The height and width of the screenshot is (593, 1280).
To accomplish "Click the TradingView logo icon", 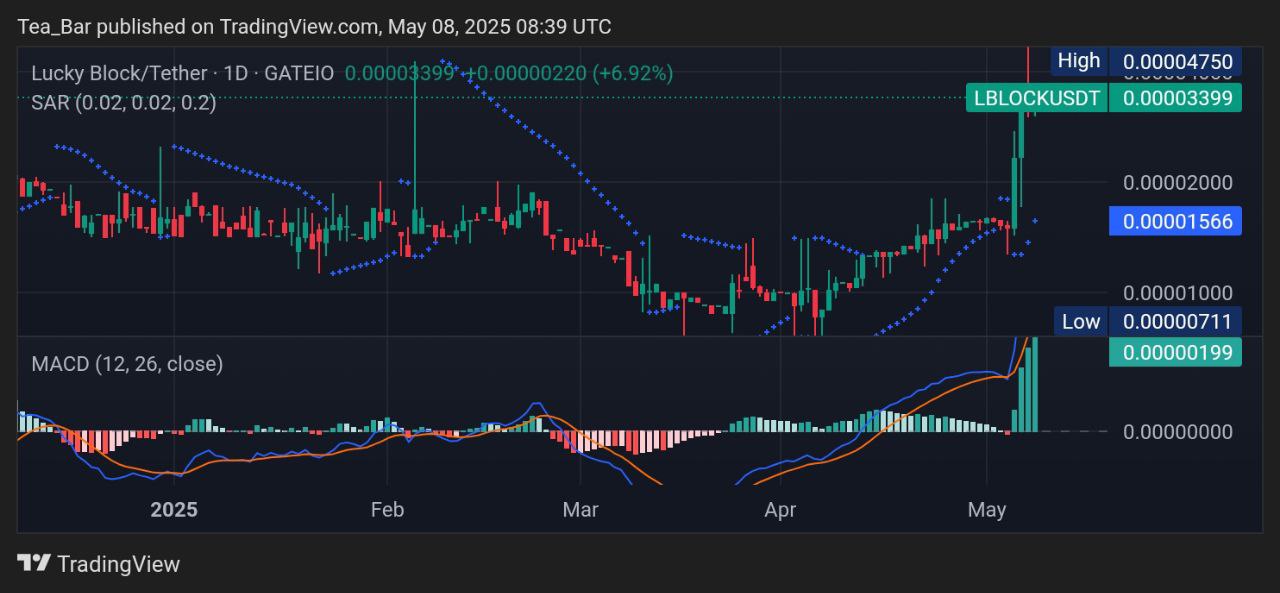I will (x=34, y=563).
